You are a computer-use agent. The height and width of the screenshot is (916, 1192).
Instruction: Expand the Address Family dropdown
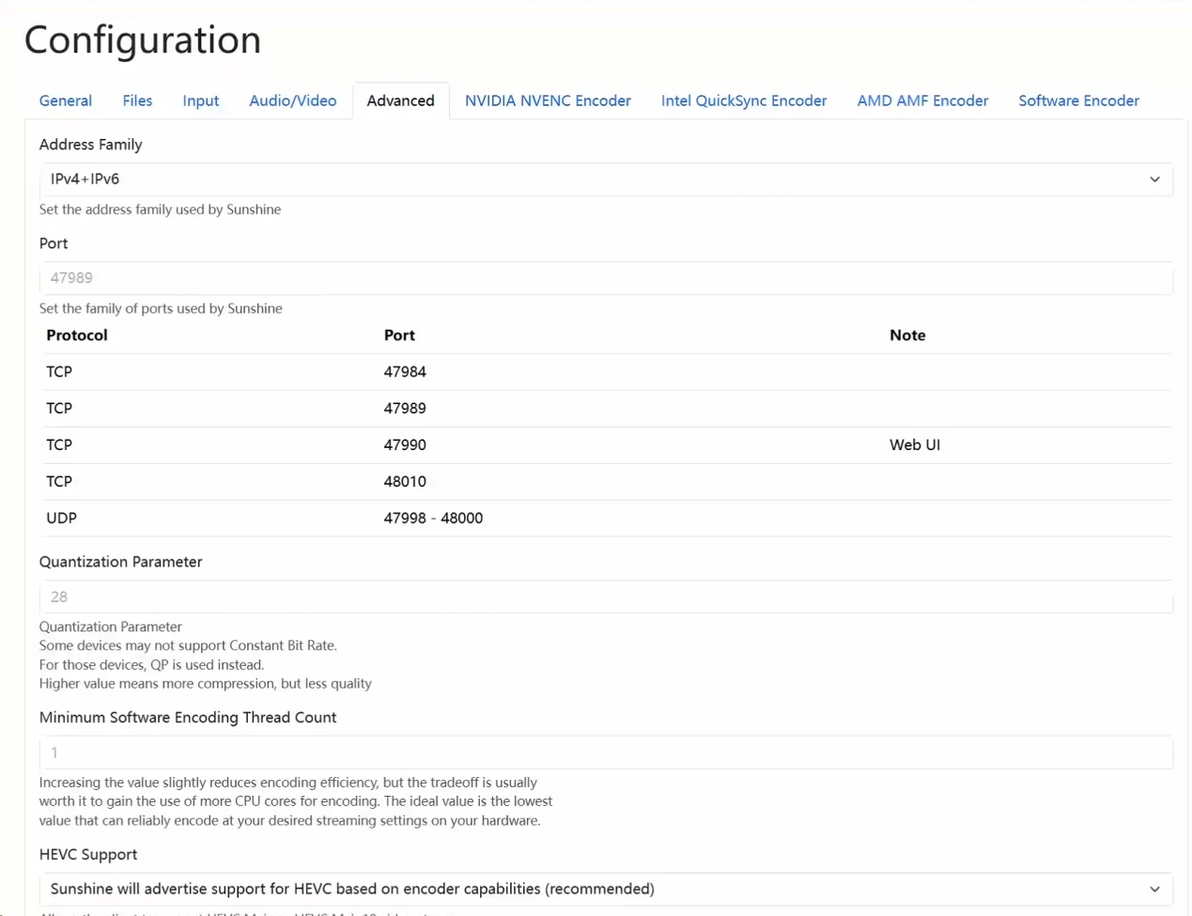(x=605, y=179)
